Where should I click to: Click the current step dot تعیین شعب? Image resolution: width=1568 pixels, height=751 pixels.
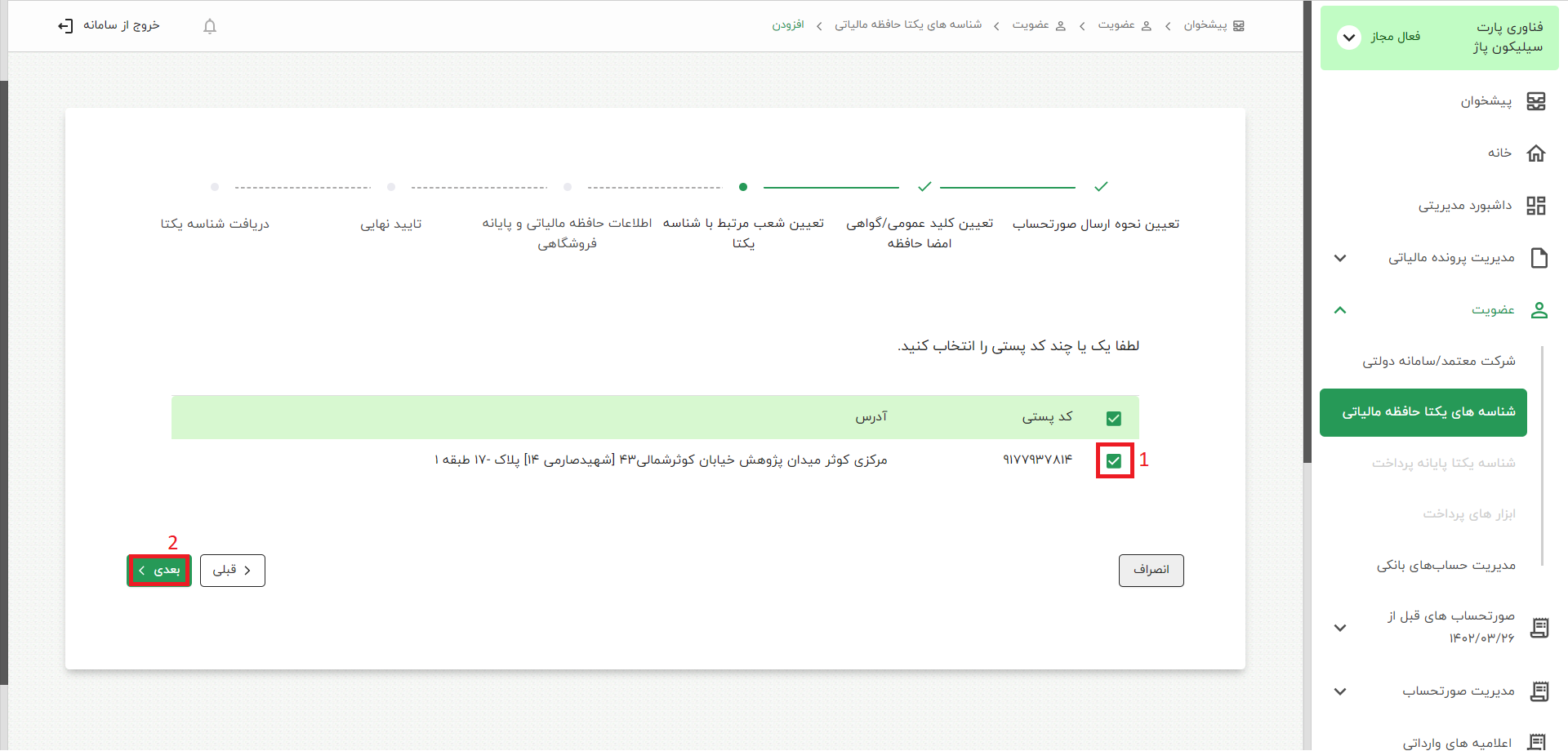[743, 187]
